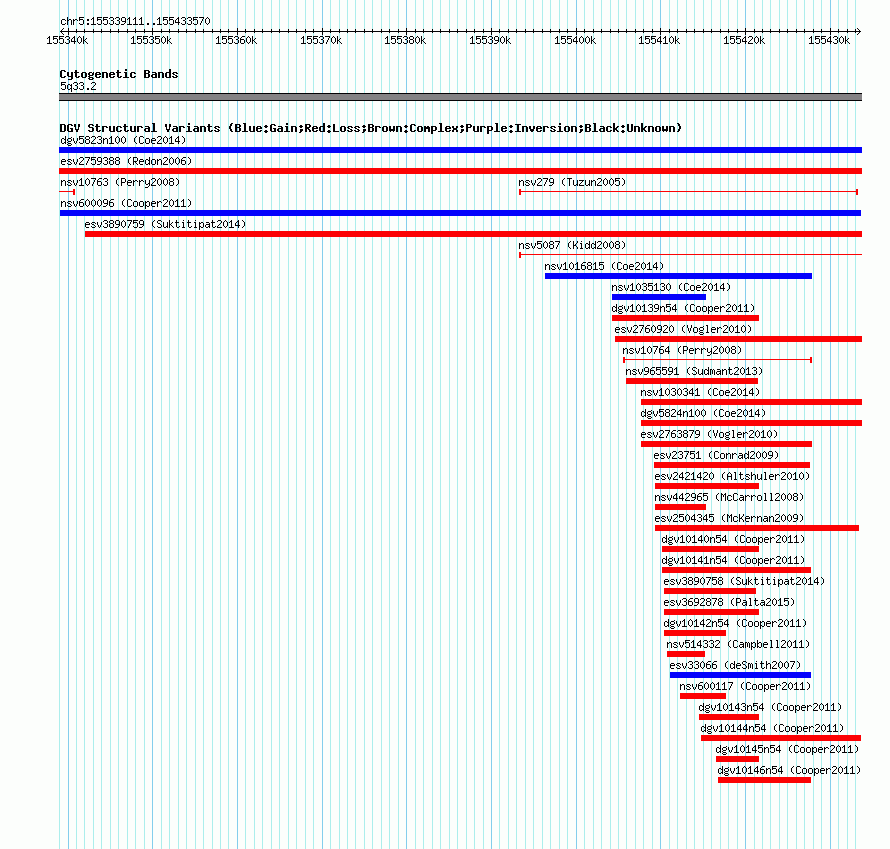890x849 pixels.
Task: Open nsv442965 (McCarroll2008) variant
Action: click(729, 497)
